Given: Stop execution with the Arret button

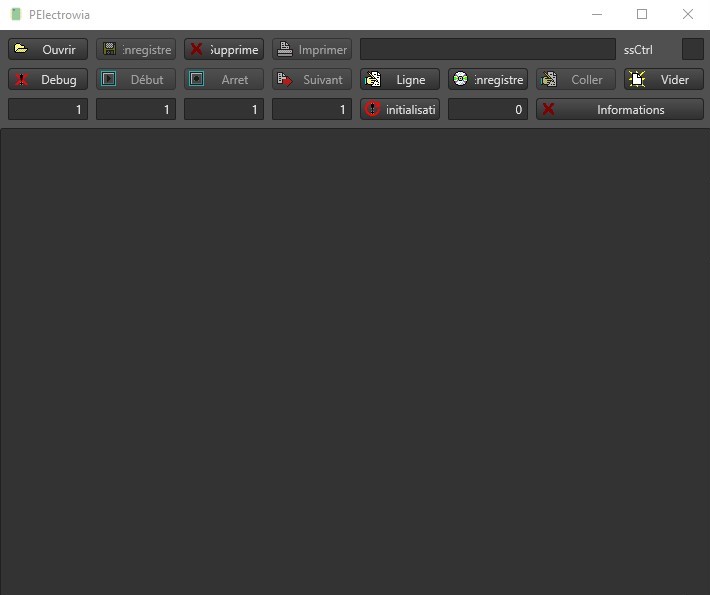Looking at the screenshot, I should (x=224, y=79).
